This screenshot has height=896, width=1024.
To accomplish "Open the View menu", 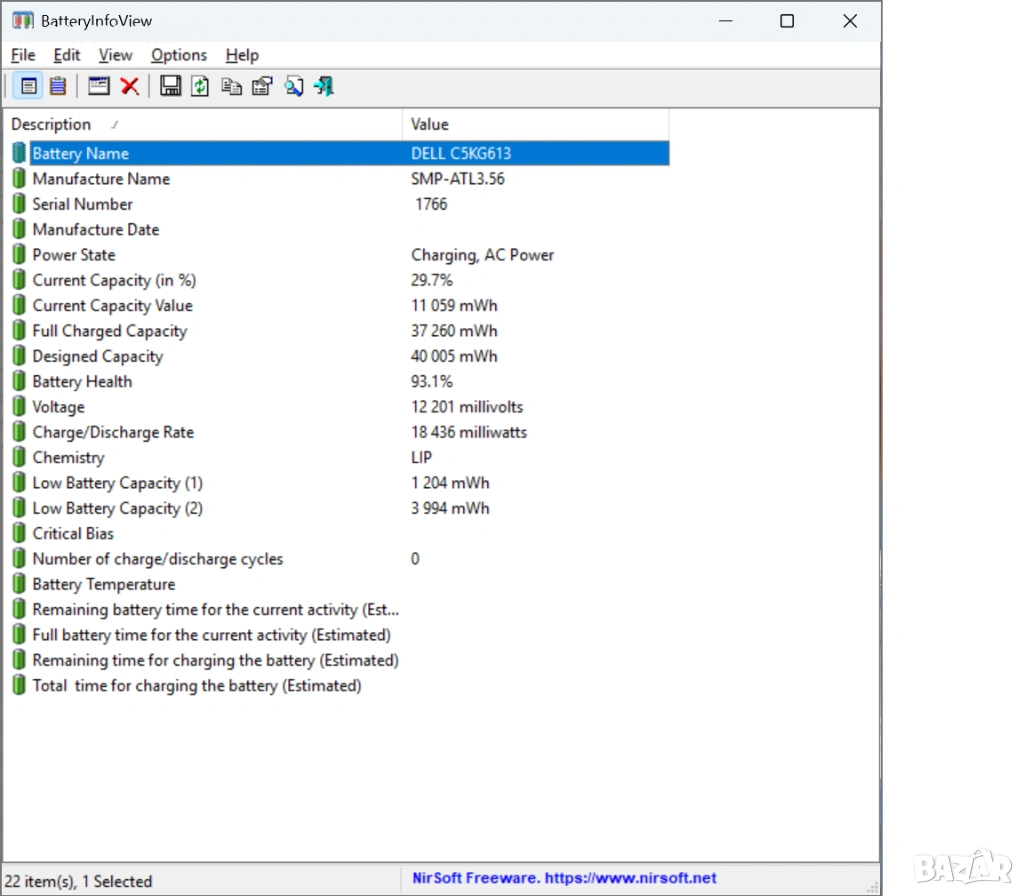I will pyautogui.click(x=115, y=55).
